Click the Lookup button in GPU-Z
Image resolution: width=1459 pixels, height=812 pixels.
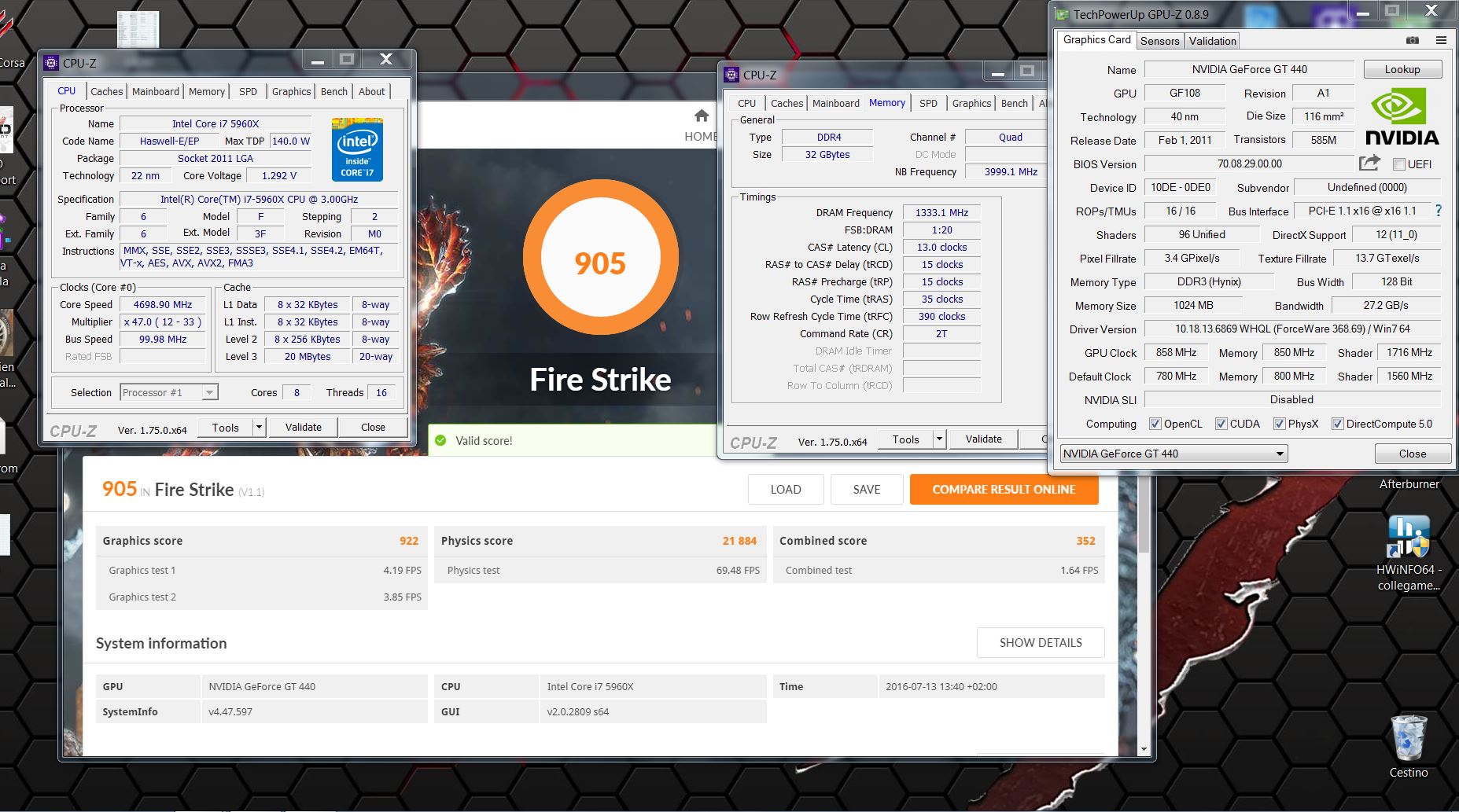[x=1402, y=69]
